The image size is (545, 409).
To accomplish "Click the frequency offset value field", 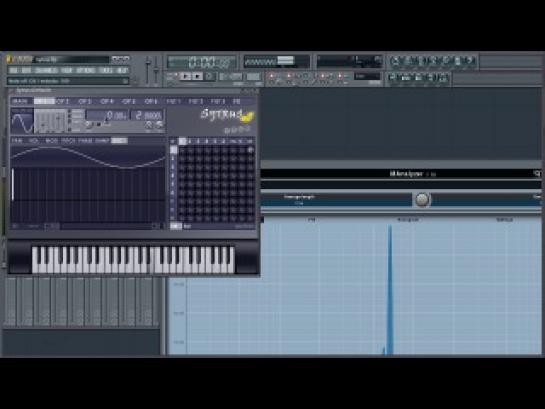I will tap(107, 115).
